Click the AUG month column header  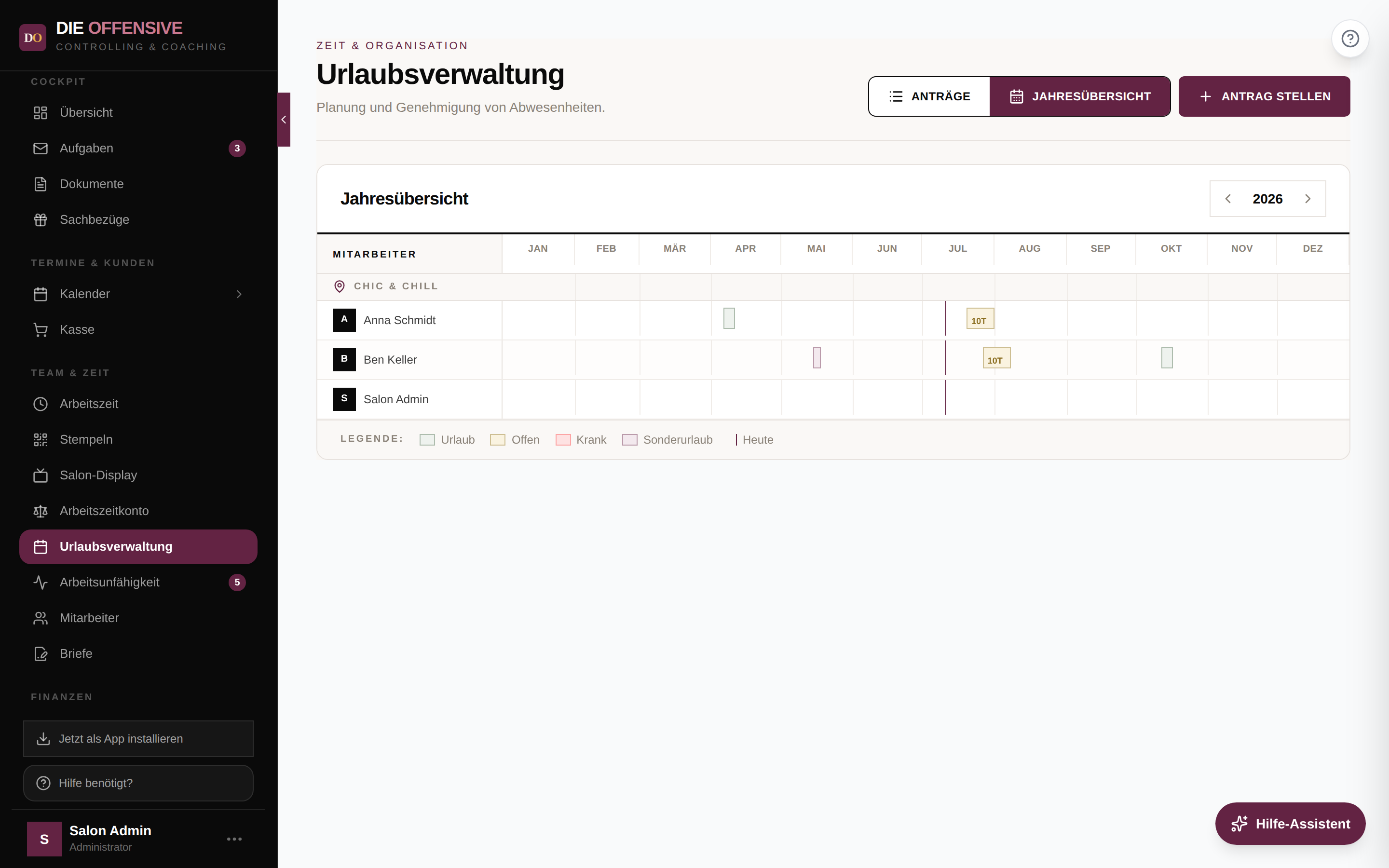[1030, 248]
